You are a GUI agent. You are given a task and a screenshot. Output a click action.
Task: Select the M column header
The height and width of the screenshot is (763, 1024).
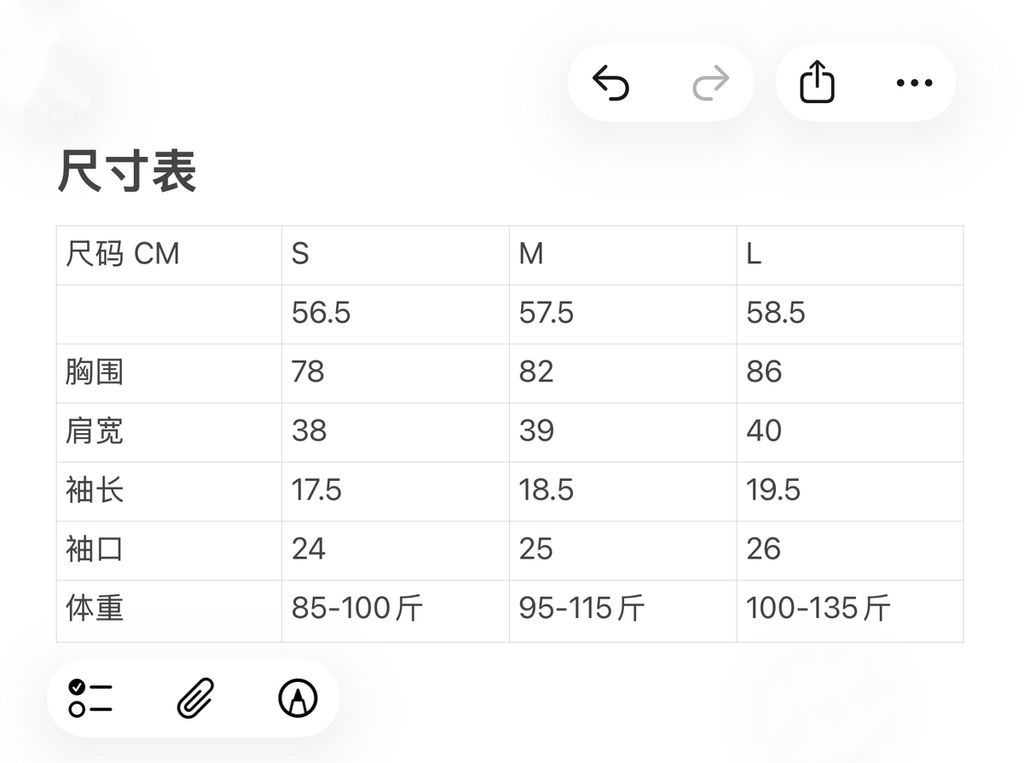click(530, 254)
